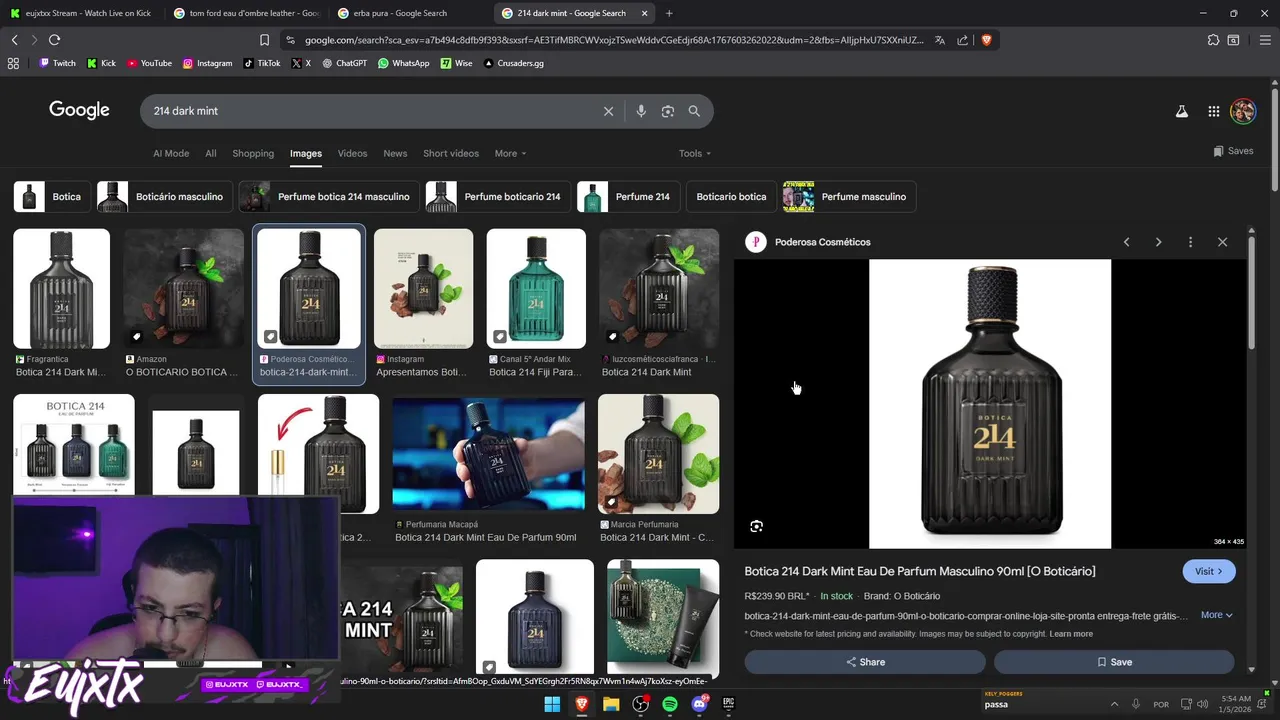Switch to the AI Mode tab

pyautogui.click(x=171, y=153)
